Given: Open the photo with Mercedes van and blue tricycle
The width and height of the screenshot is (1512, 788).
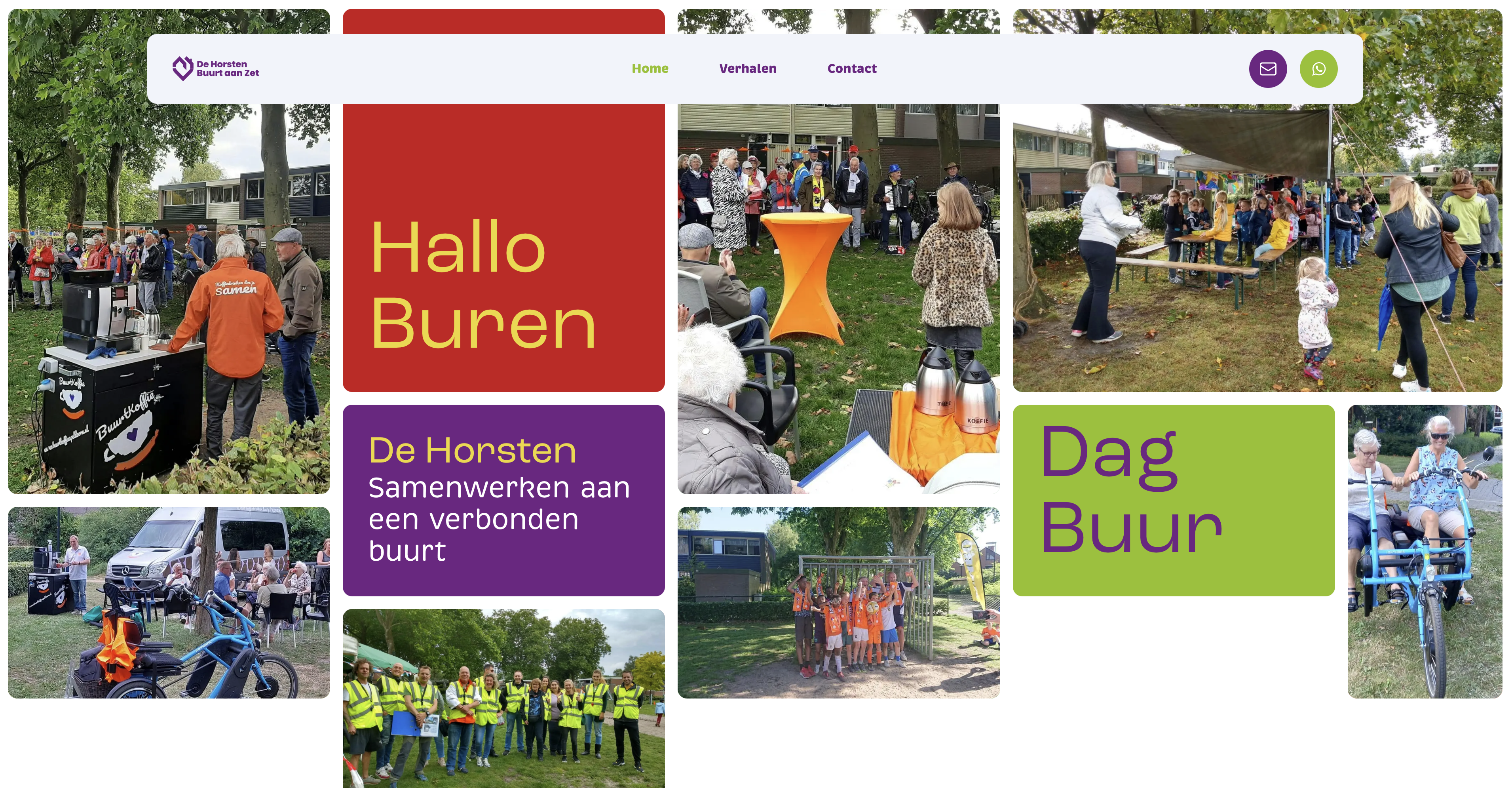Looking at the screenshot, I should (x=169, y=602).
